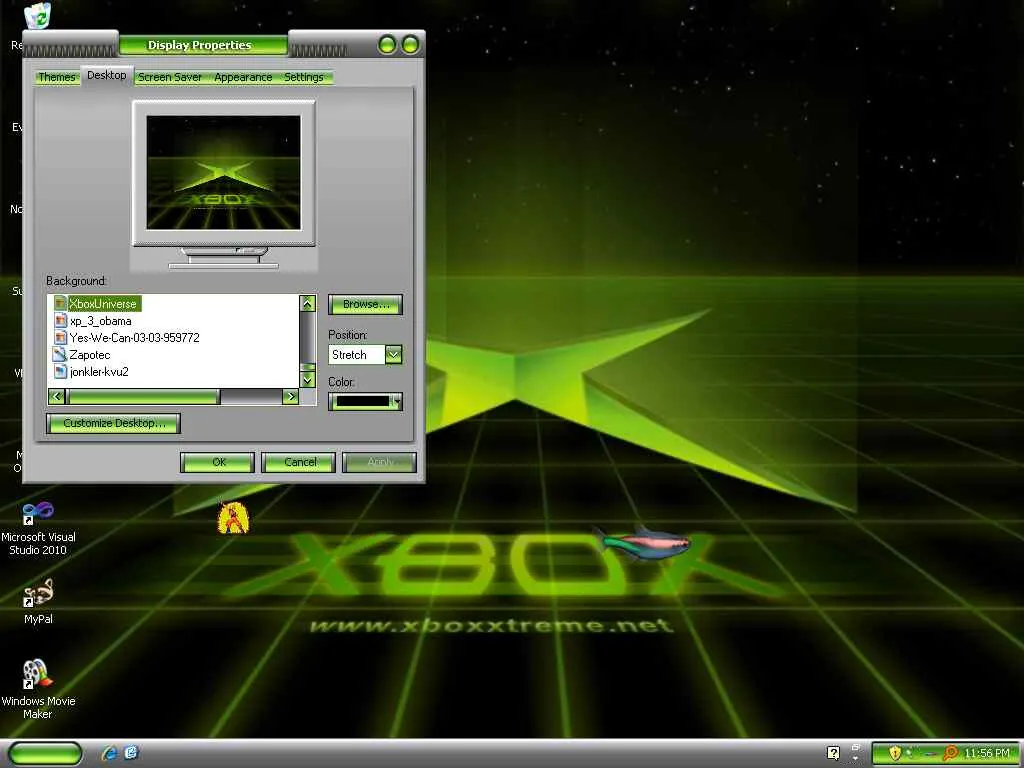Screen dimensions: 1024x768
Task: Open Microsoft Visual Studio 2010 shortcut
Action: coord(38,528)
